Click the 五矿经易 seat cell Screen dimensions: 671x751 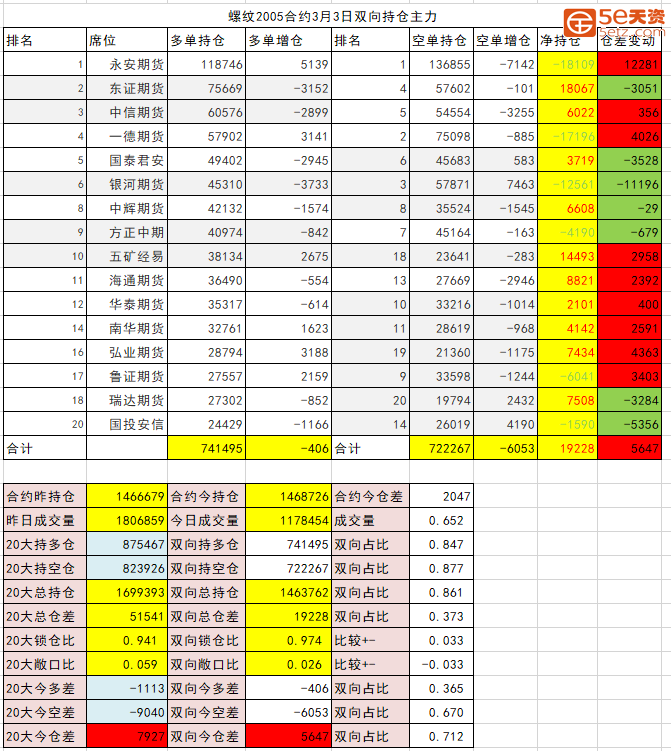tap(127, 256)
